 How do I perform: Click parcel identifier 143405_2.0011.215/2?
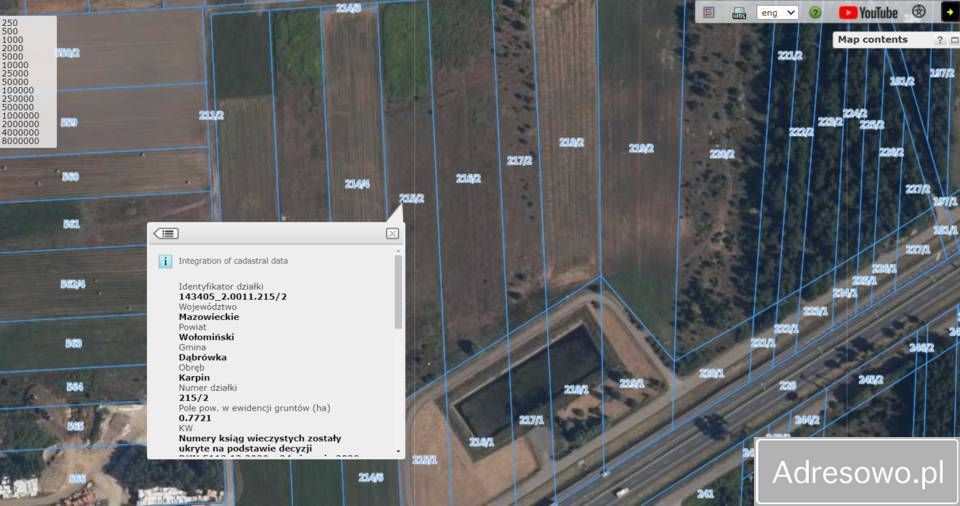pyautogui.click(x=233, y=296)
